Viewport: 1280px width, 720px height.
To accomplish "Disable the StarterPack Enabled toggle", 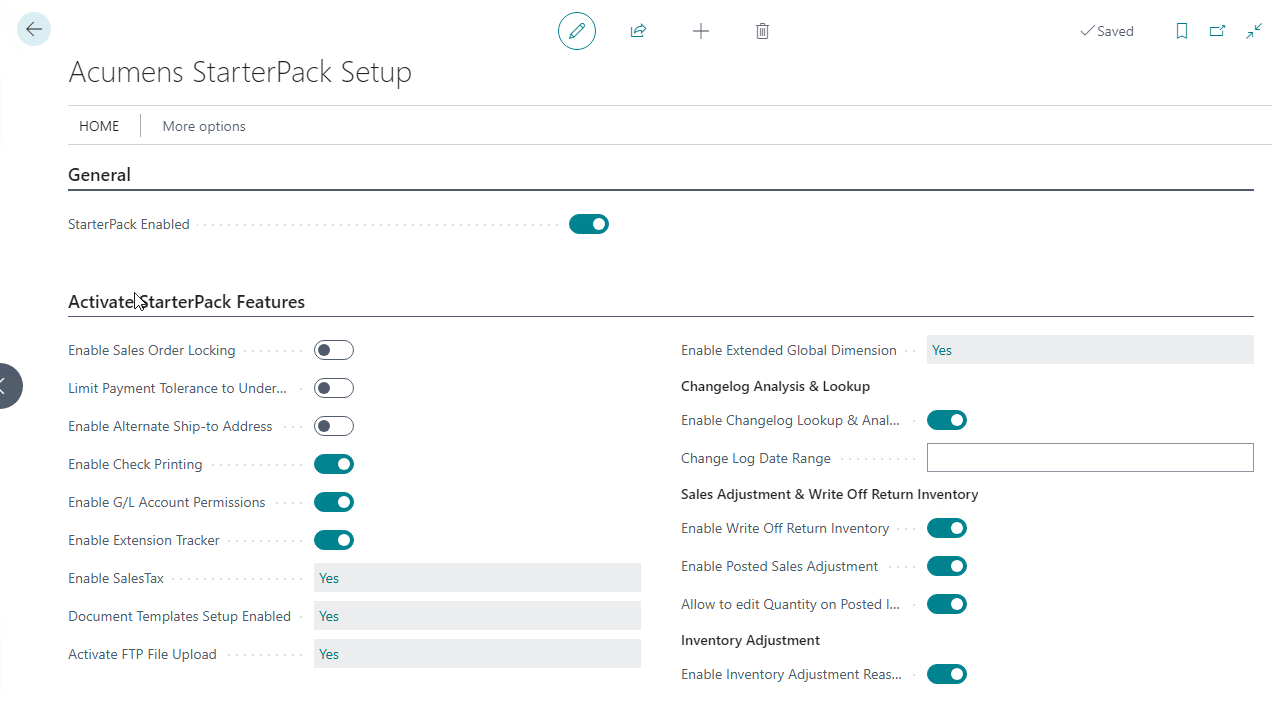I will (589, 224).
